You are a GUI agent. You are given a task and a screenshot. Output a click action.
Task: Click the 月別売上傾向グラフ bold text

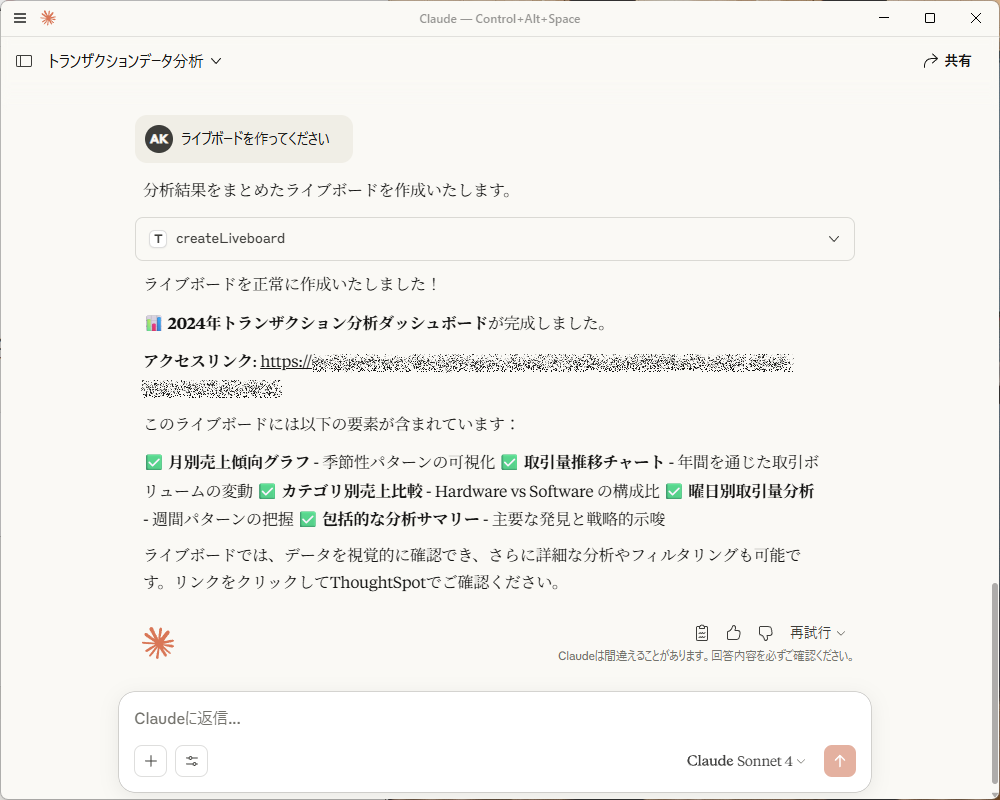239,462
